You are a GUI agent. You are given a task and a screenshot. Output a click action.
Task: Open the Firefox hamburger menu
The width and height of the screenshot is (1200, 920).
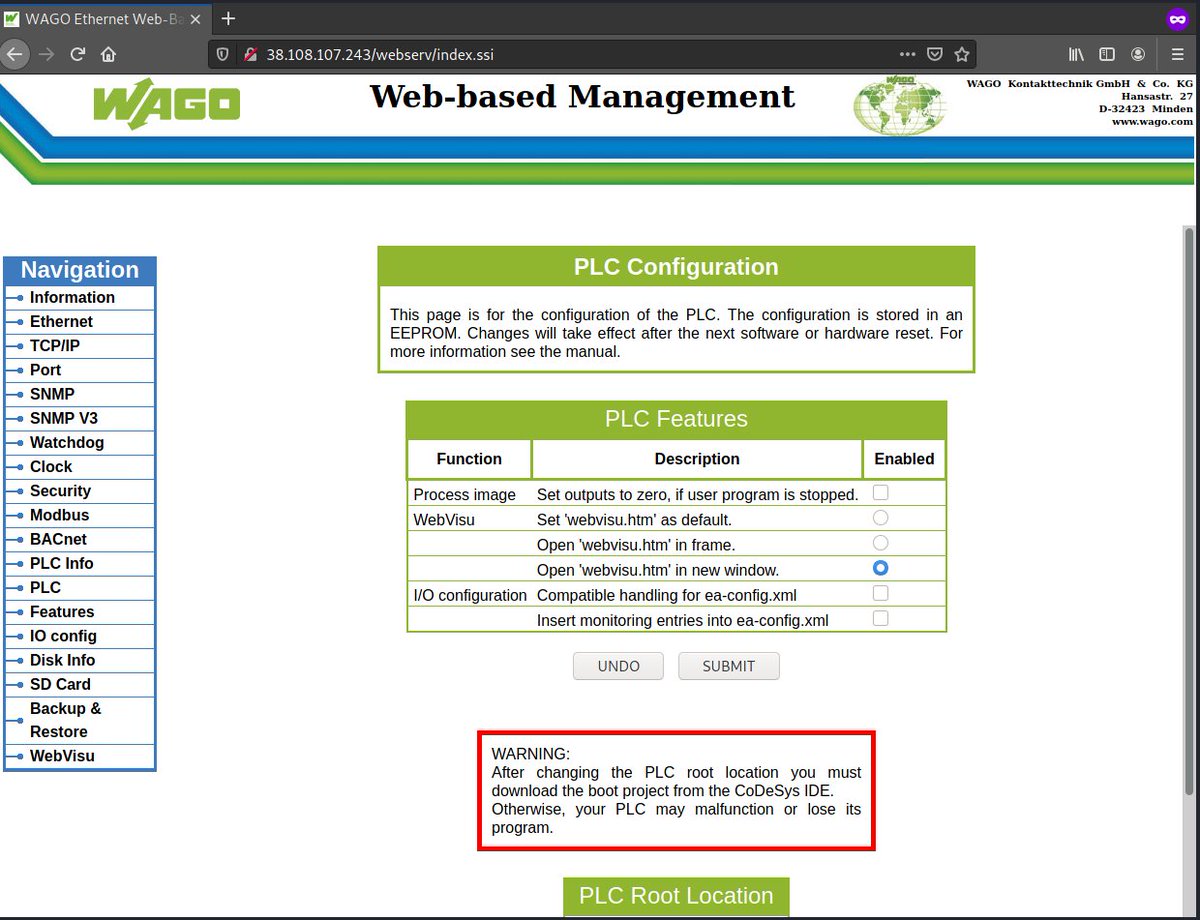(x=1178, y=55)
